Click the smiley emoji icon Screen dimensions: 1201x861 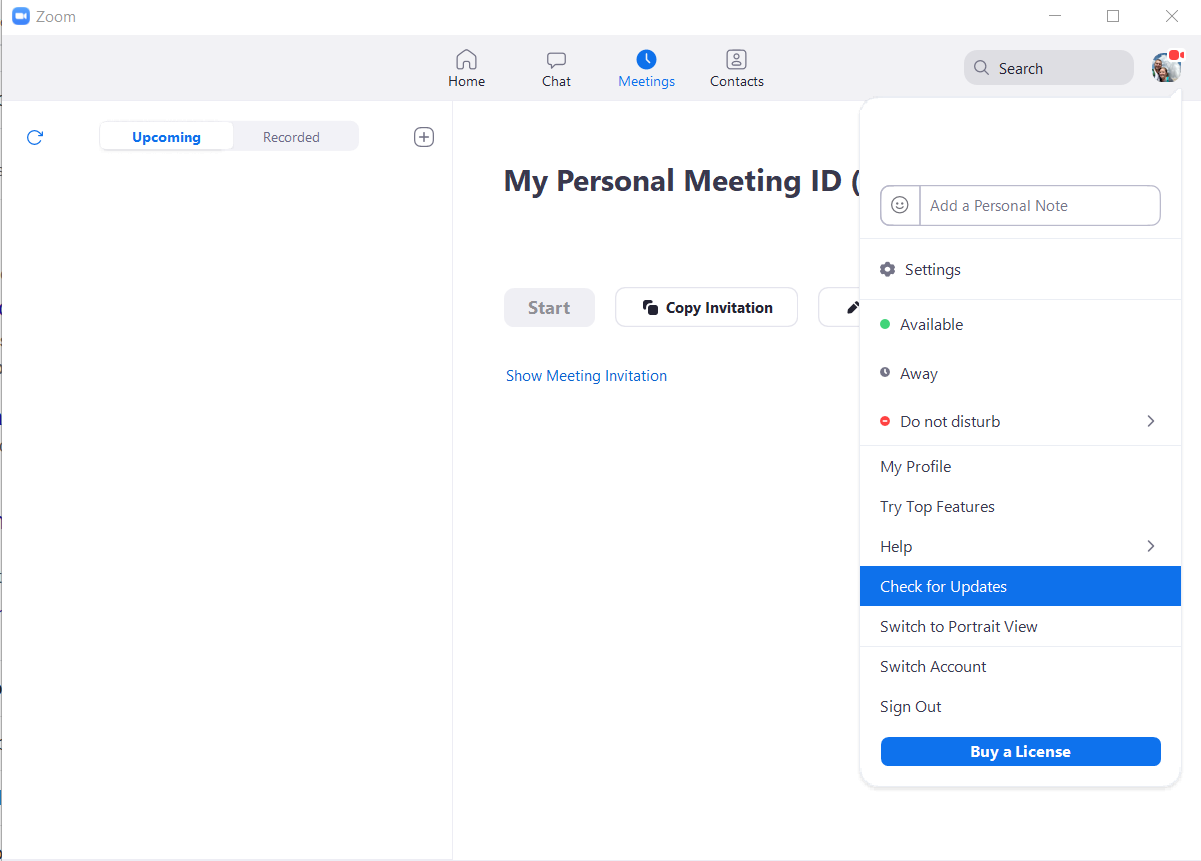pyautogui.click(x=900, y=205)
